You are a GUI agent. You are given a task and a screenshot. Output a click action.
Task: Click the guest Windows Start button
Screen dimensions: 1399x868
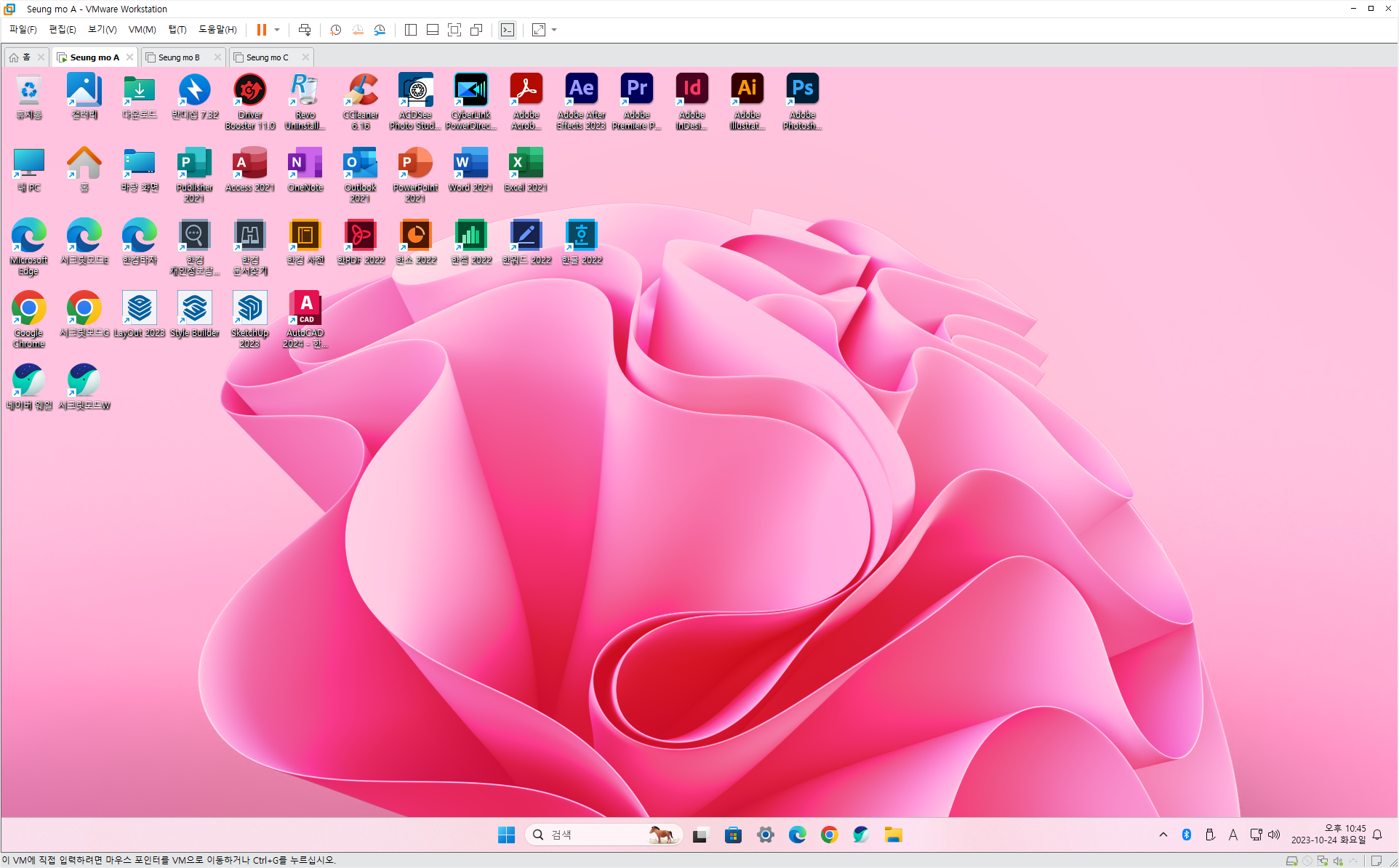click(x=506, y=835)
